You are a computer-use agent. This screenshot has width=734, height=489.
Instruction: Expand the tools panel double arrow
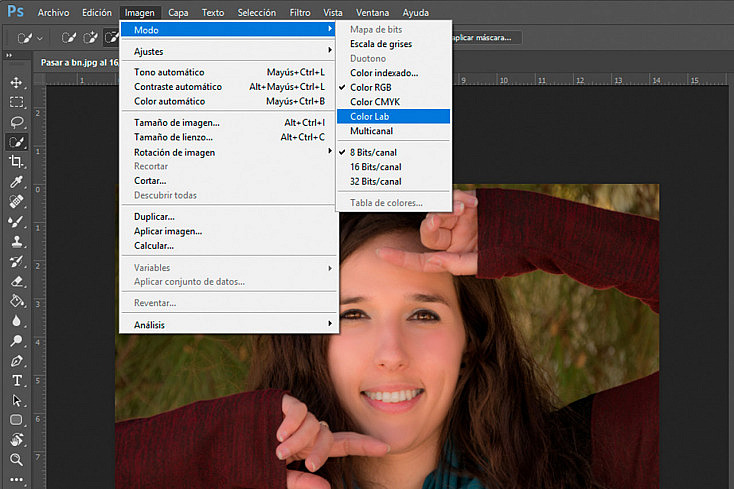9,56
